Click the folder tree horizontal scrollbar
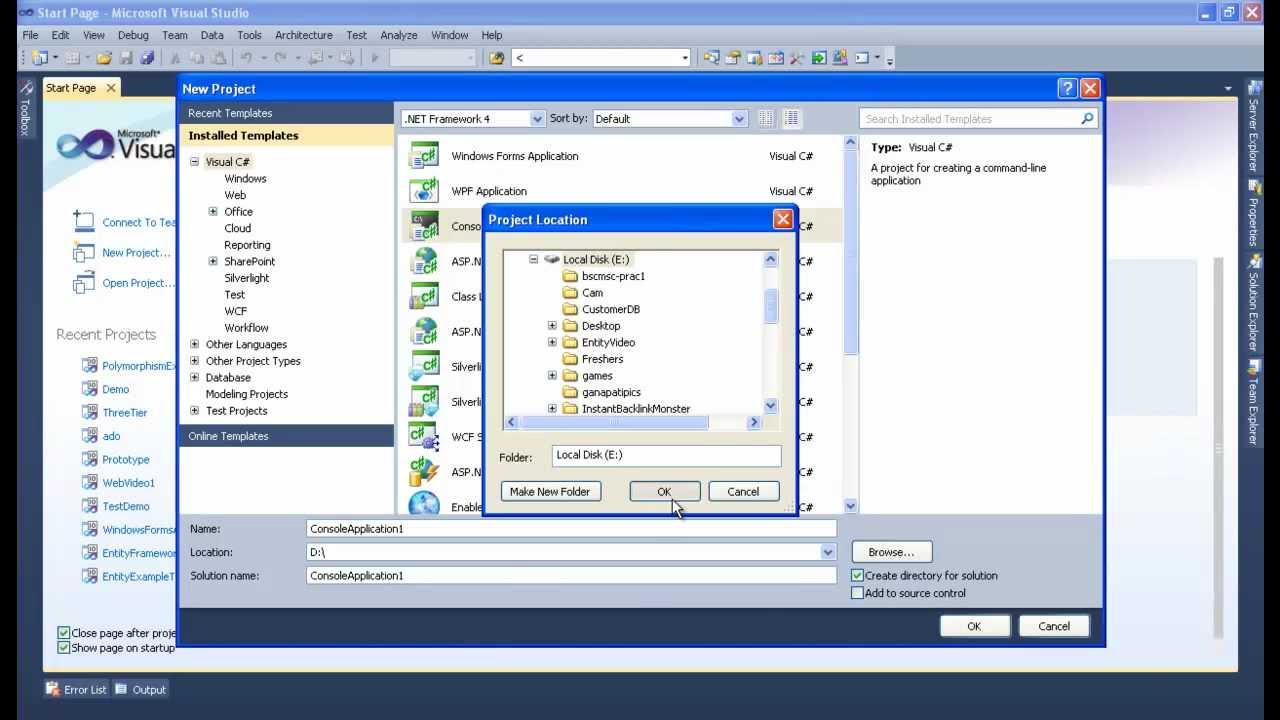This screenshot has height=720, width=1280. click(x=614, y=423)
